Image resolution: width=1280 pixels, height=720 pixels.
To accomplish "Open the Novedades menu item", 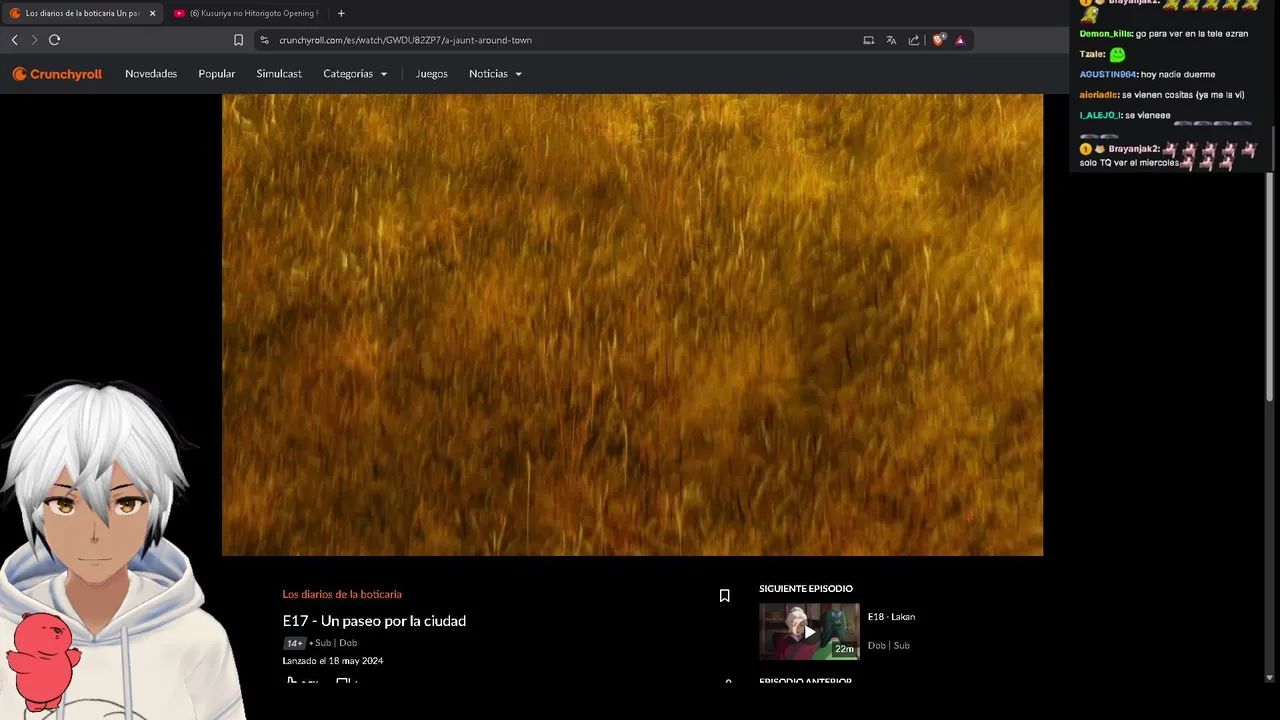I will pos(151,74).
